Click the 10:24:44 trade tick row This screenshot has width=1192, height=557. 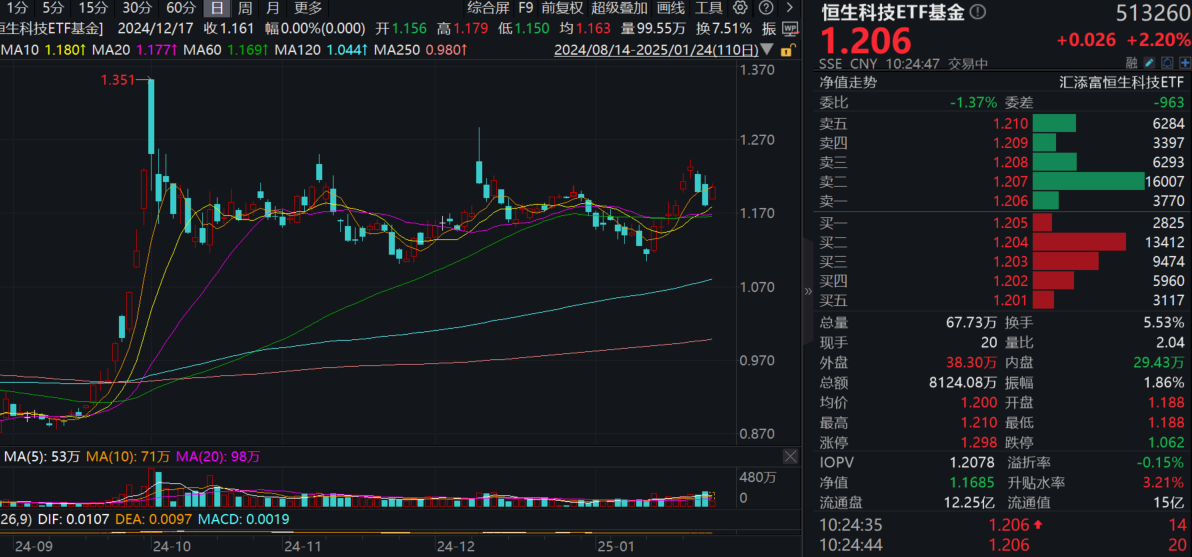point(1001,545)
